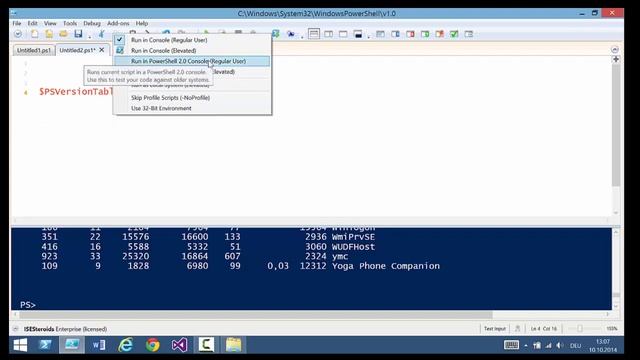Click the ymc process row

coord(195,257)
